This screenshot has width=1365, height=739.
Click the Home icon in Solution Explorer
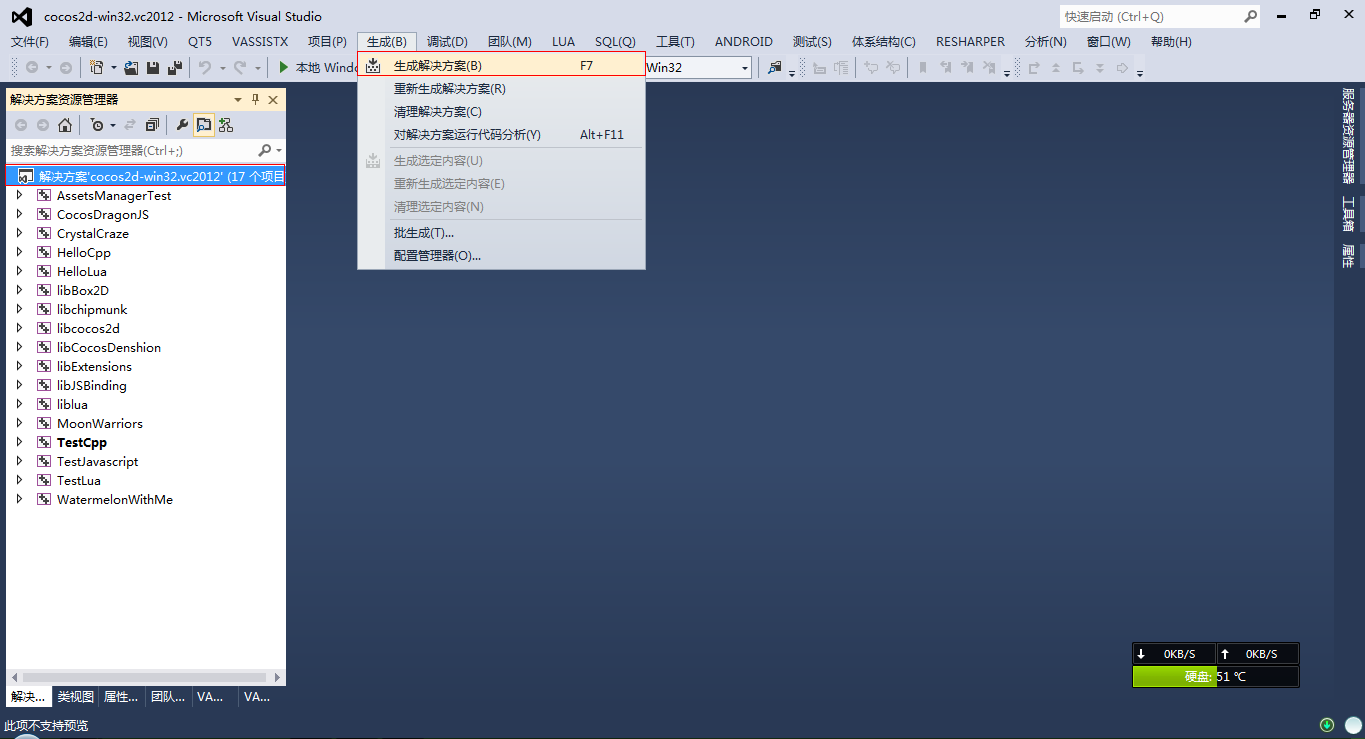[65, 125]
